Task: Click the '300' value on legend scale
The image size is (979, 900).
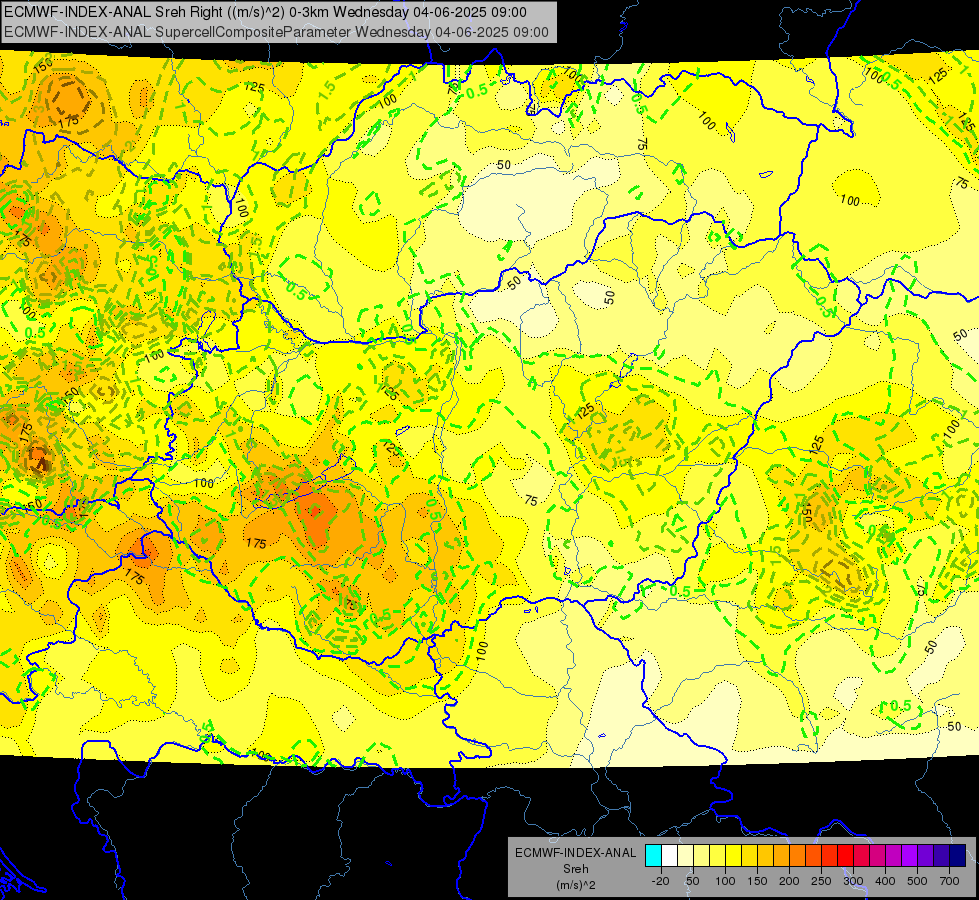Action: pos(853,881)
